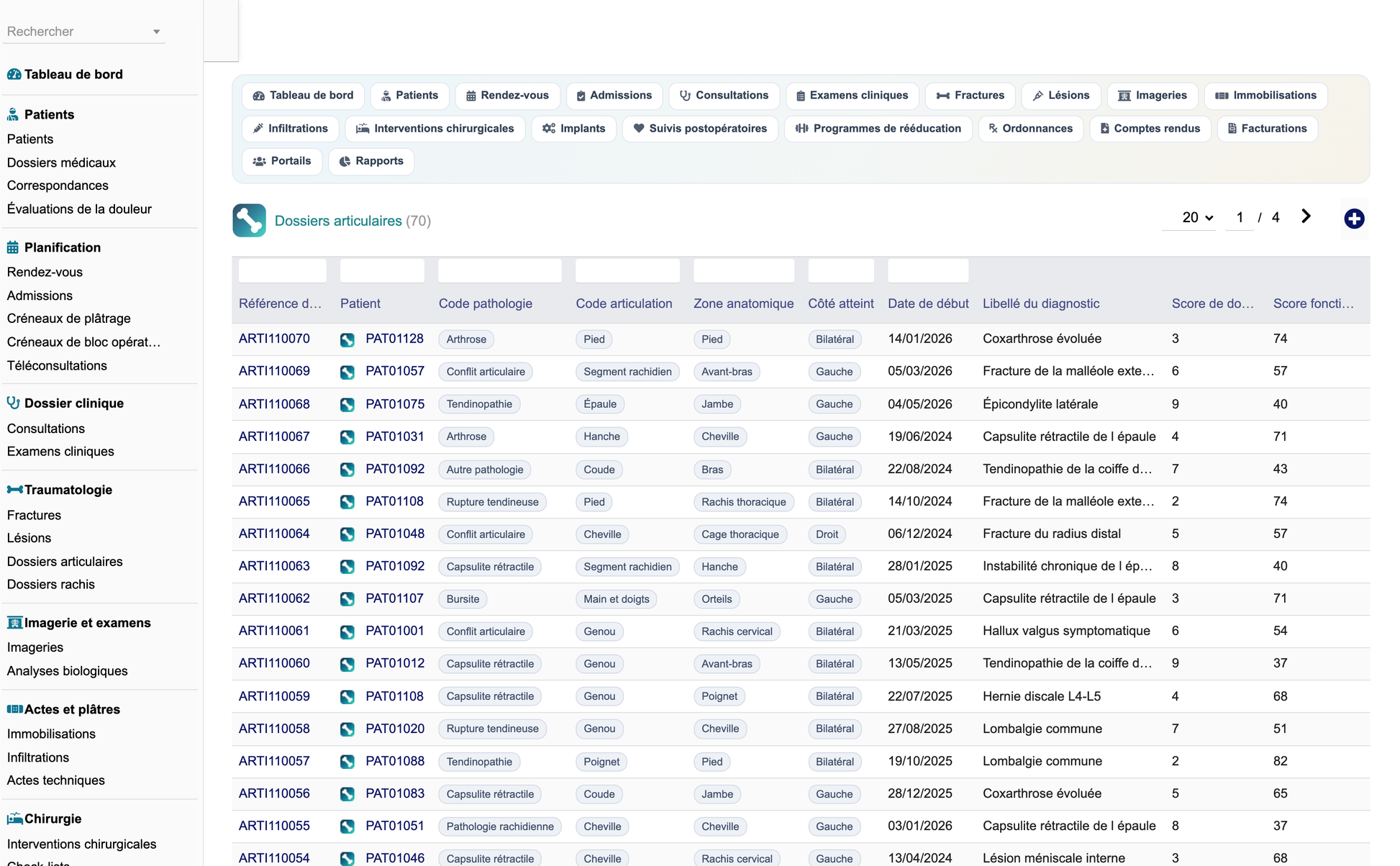1400x866 pixels.
Task: Click the Référence filter input field
Action: click(282, 271)
